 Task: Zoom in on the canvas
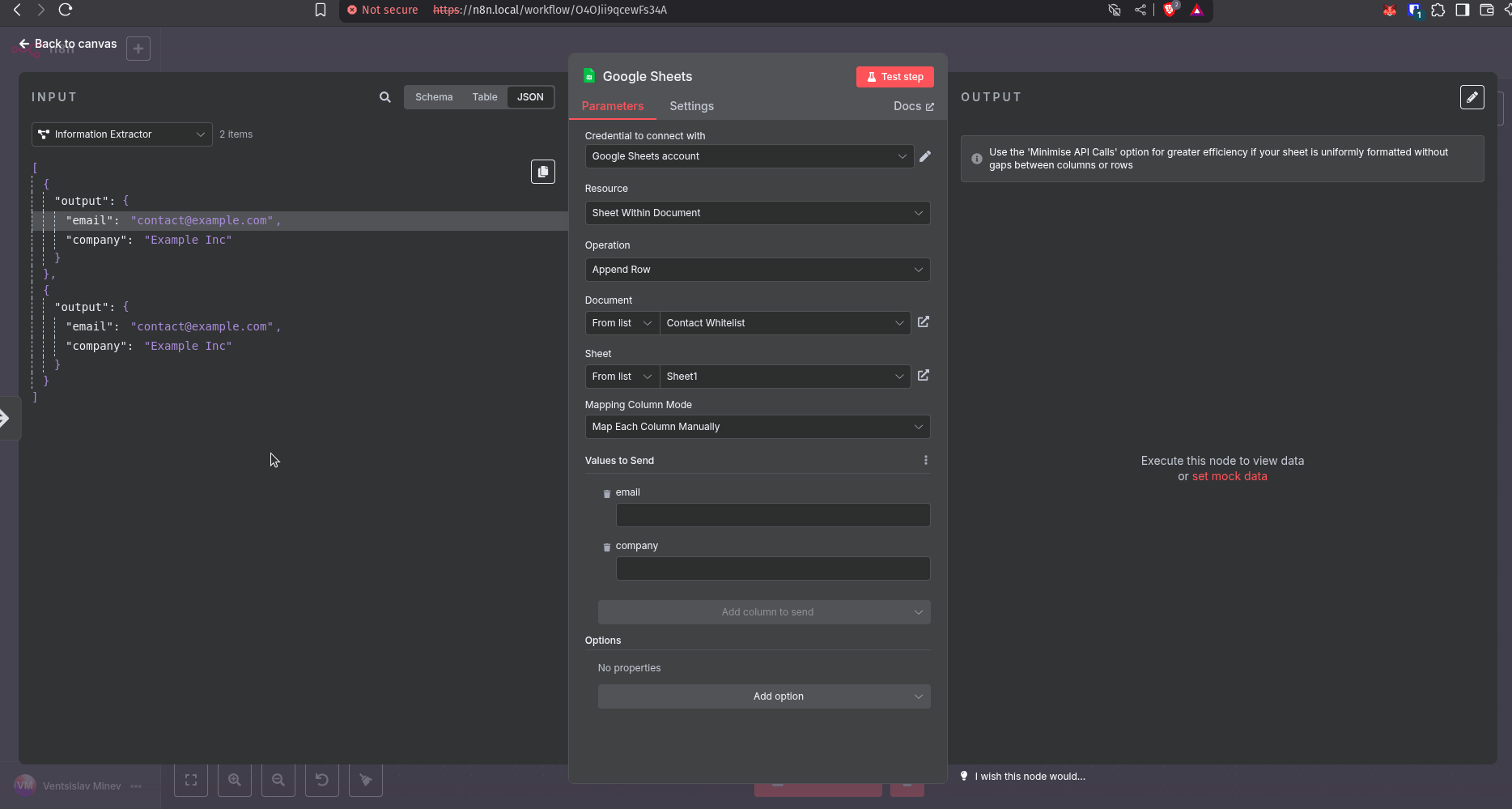click(x=235, y=780)
